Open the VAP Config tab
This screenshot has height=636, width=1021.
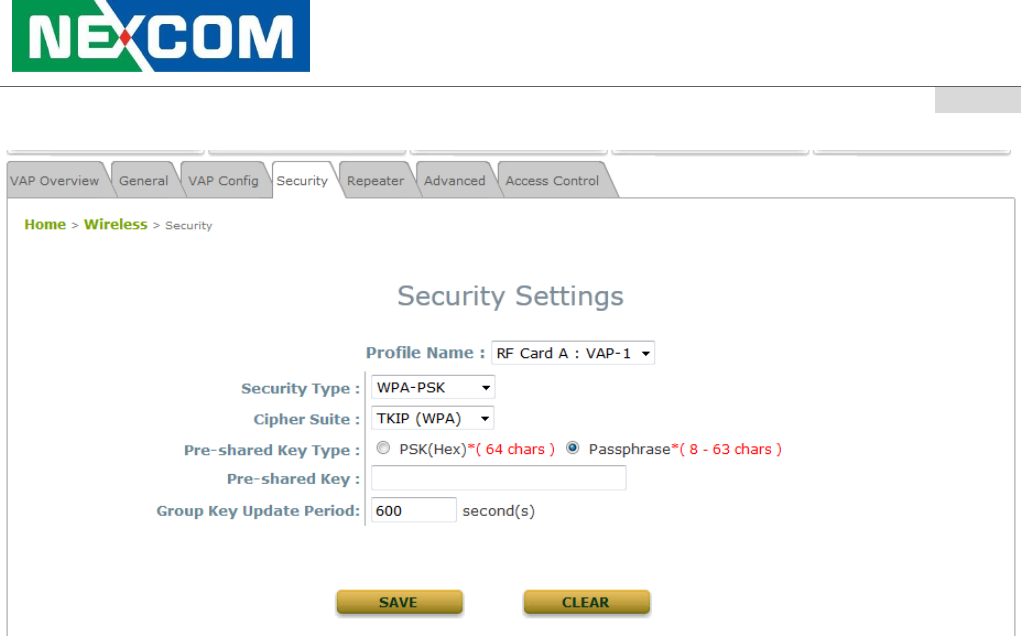point(223,181)
